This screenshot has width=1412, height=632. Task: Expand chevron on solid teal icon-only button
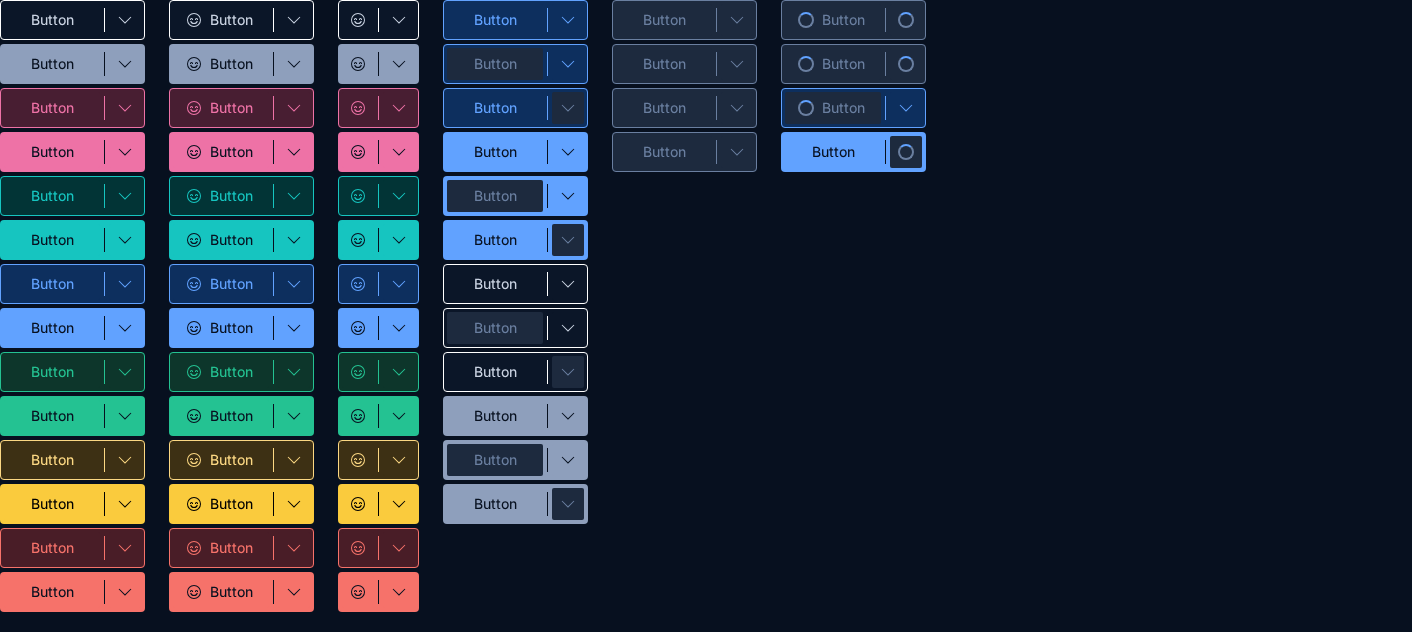[x=399, y=240]
